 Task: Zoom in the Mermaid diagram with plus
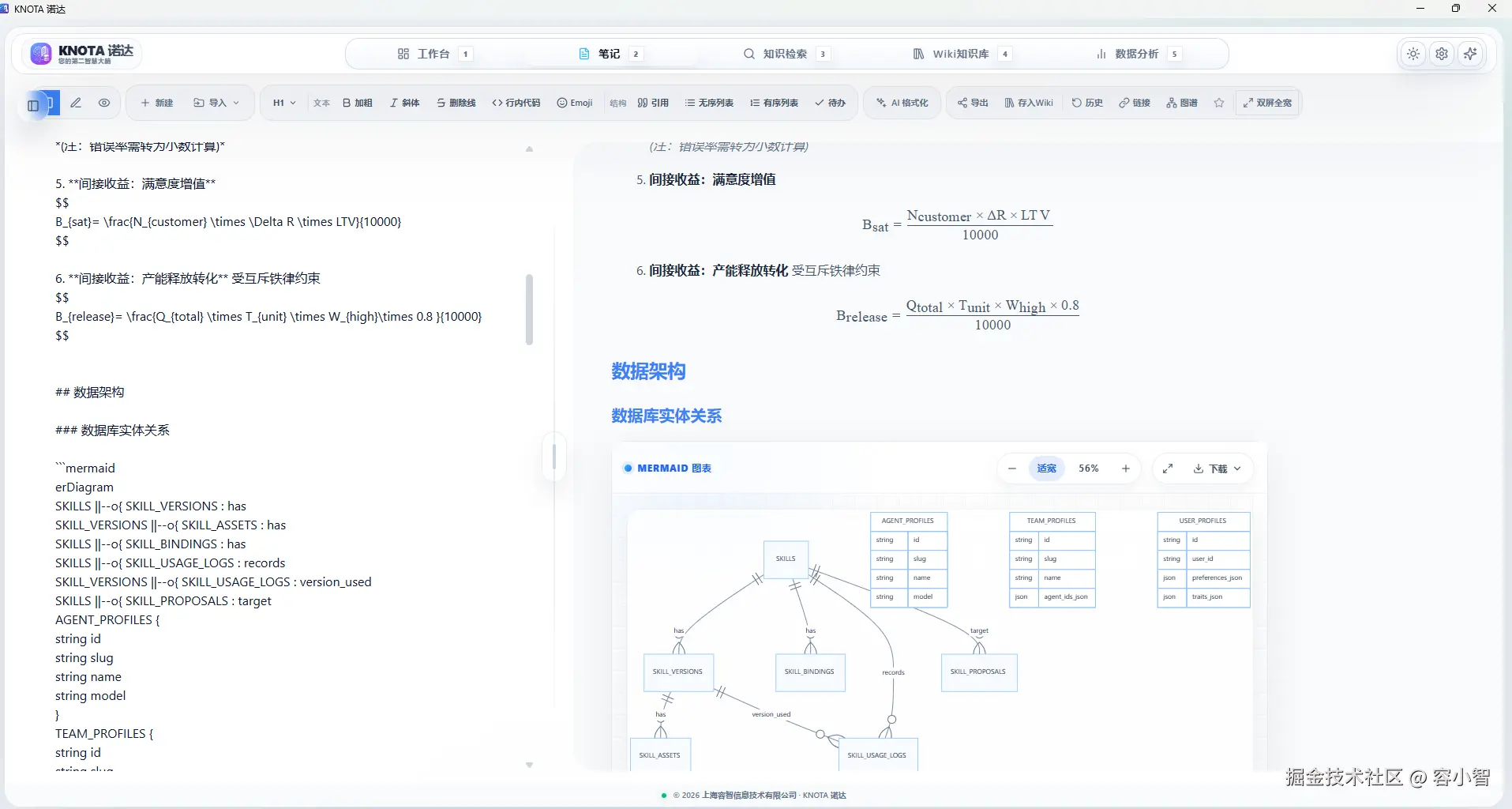[x=1125, y=468]
